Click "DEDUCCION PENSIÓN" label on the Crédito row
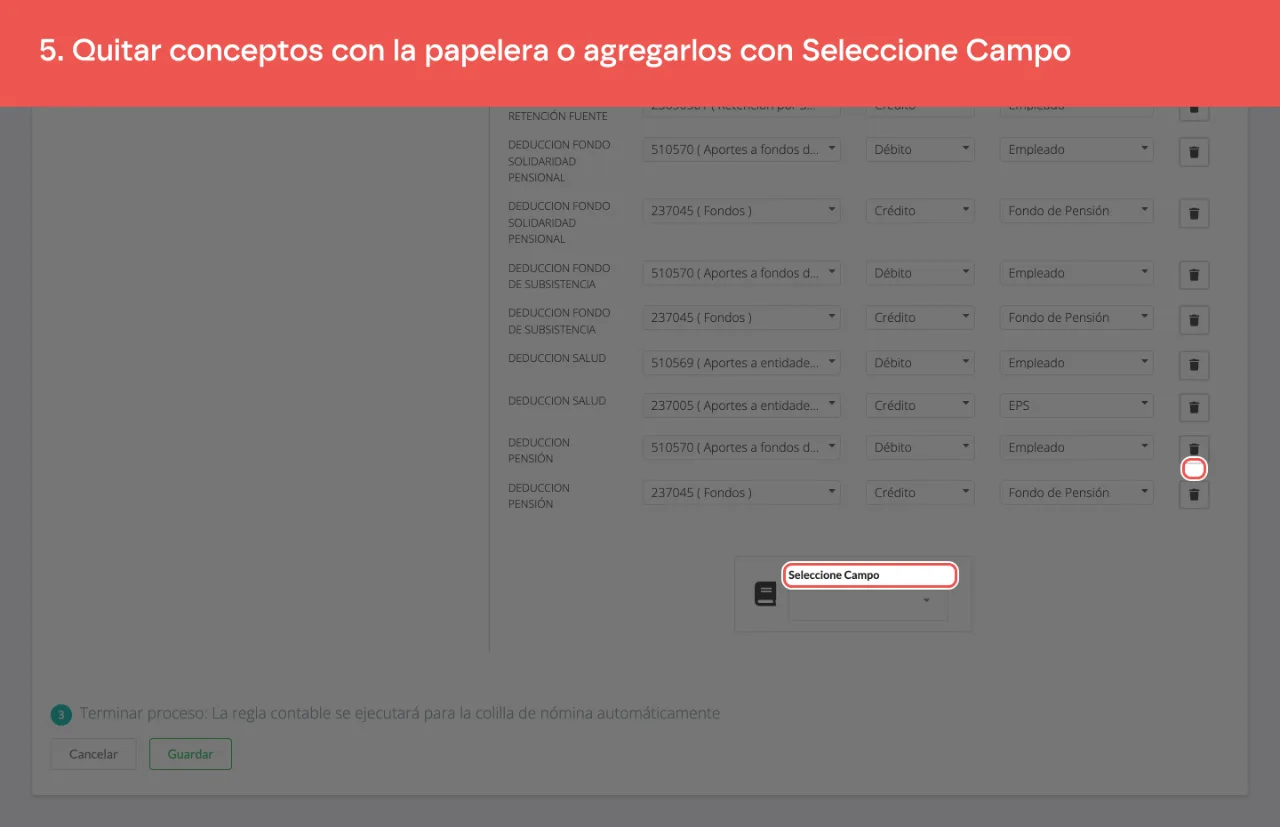1280x827 pixels. 539,496
